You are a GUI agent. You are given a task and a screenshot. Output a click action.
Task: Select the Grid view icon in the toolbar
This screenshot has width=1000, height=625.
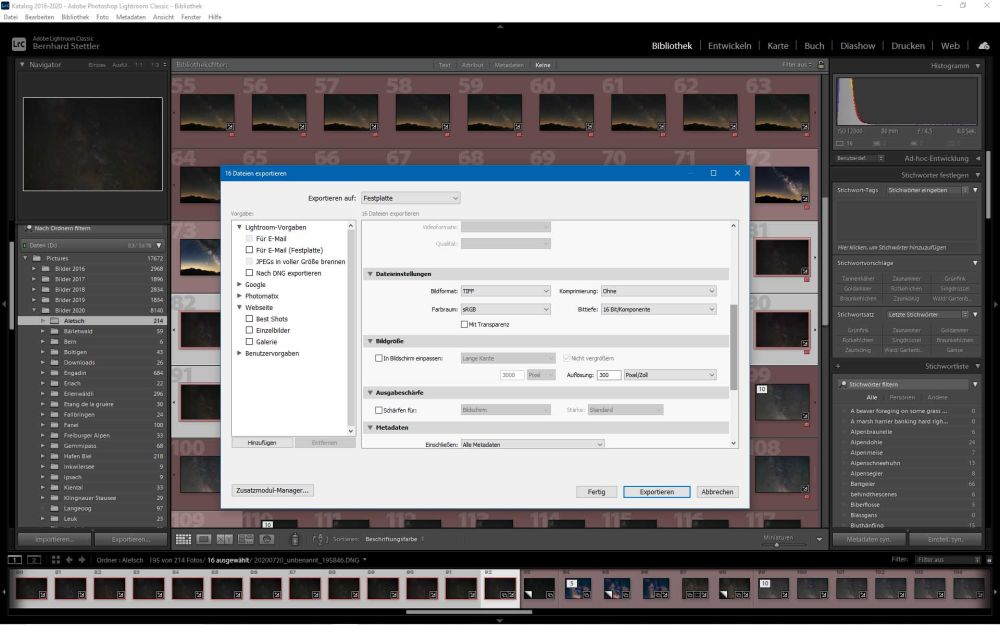pyautogui.click(x=184, y=539)
